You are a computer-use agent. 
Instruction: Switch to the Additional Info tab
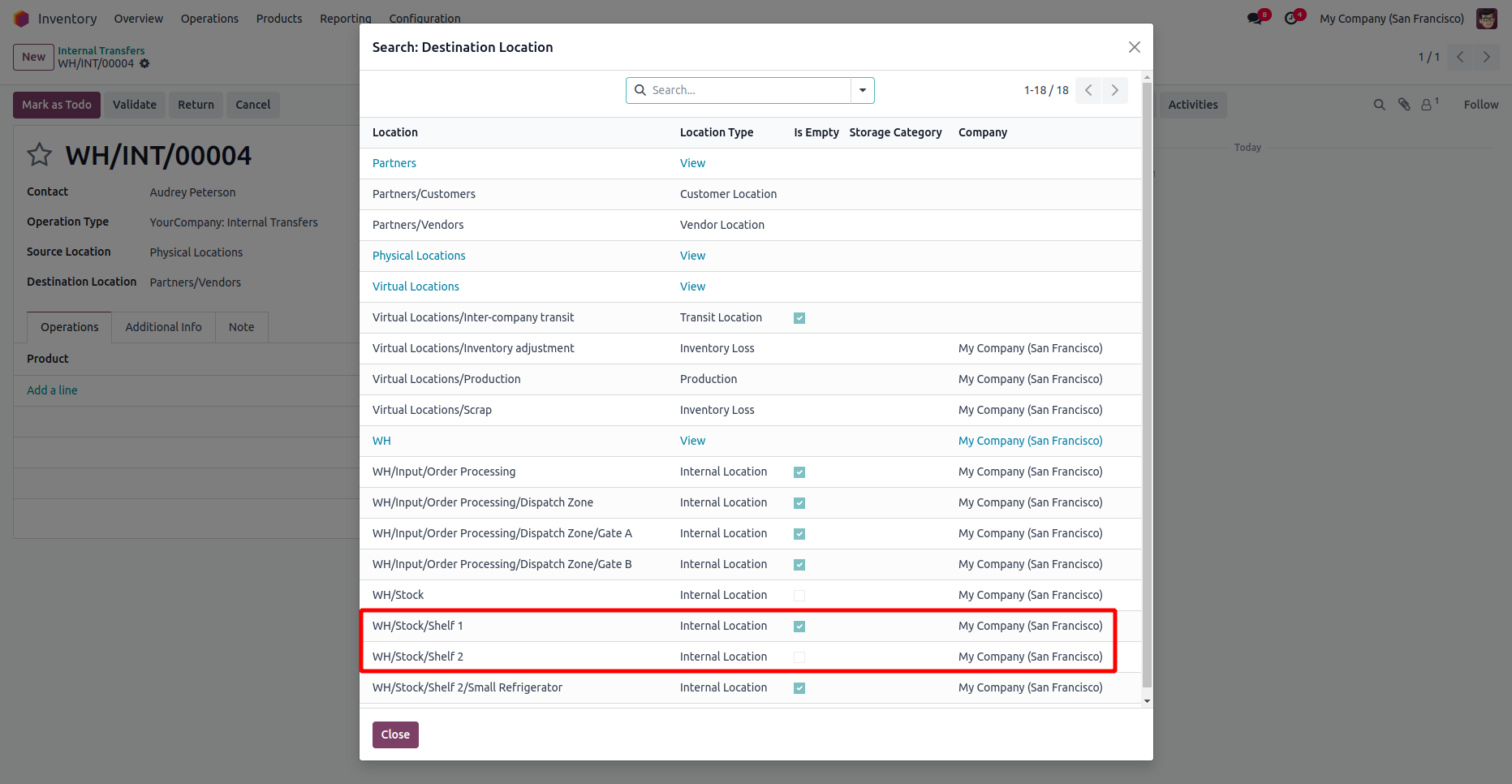pos(163,327)
